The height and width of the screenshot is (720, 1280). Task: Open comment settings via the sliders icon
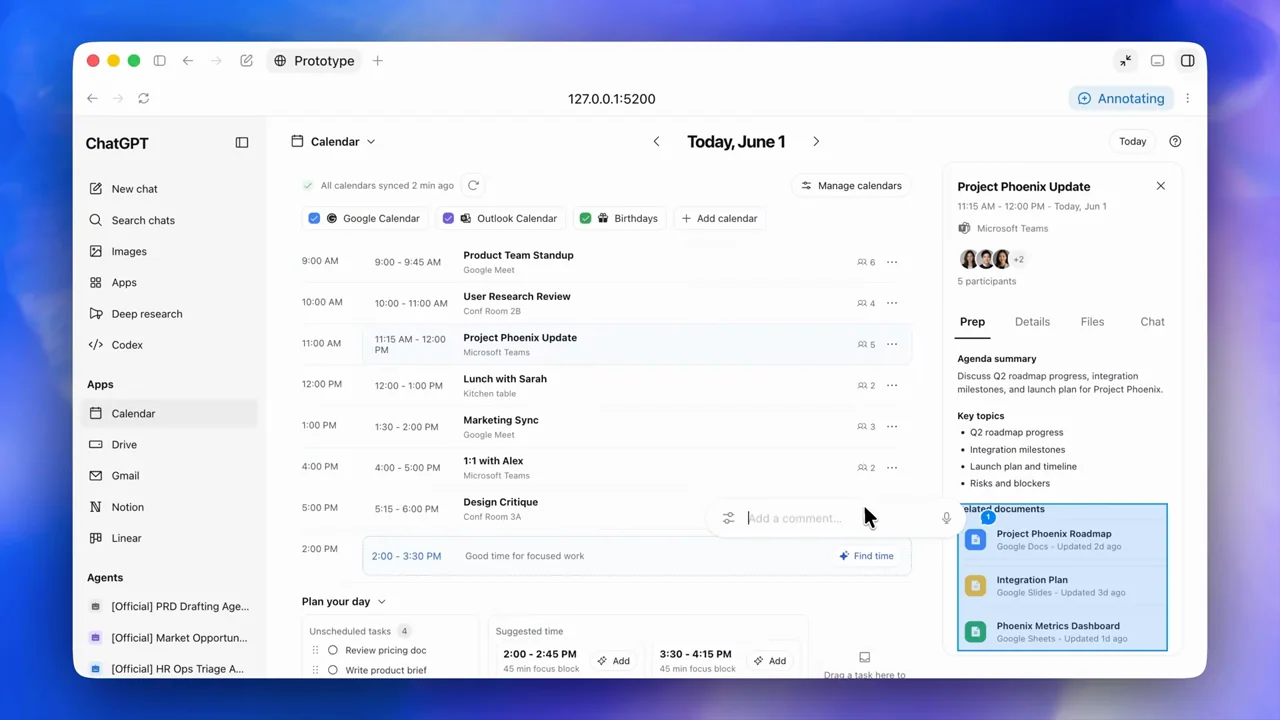point(728,518)
